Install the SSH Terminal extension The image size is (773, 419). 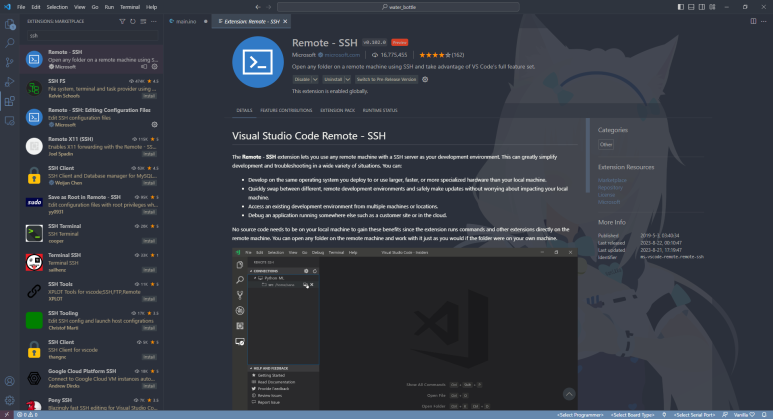pyautogui.click(x=149, y=241)
